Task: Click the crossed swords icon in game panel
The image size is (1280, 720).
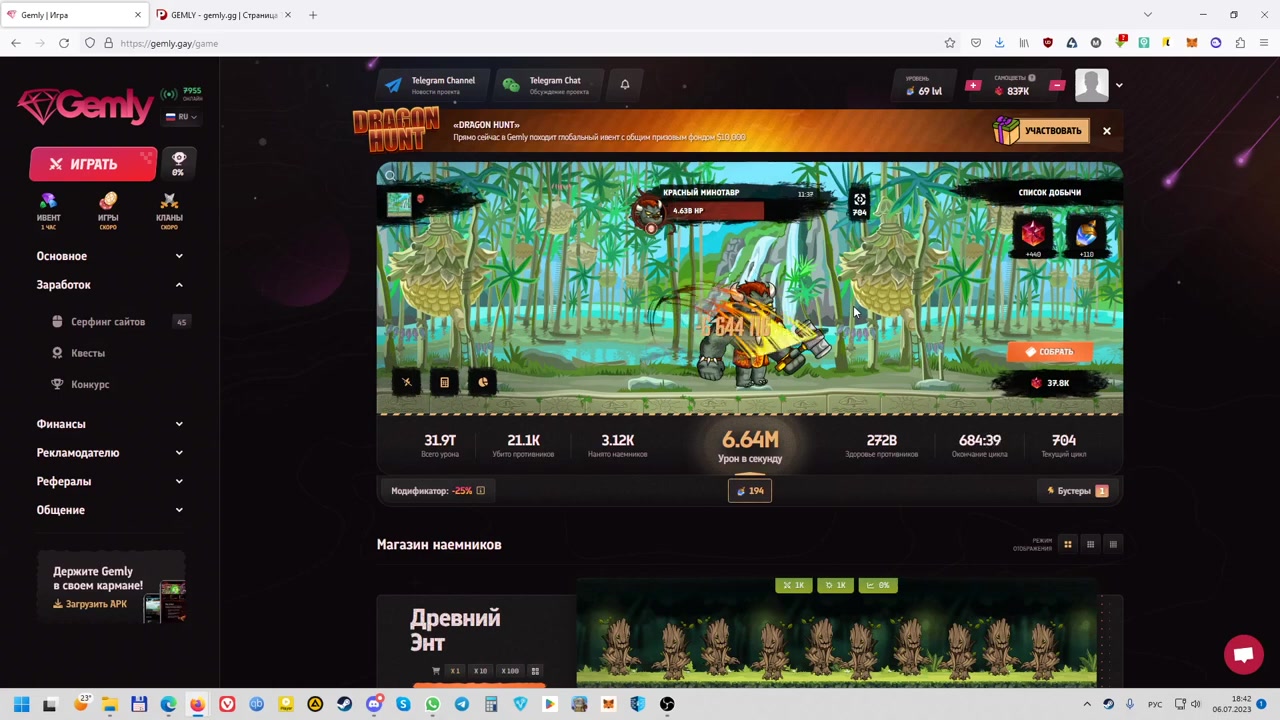Action: [407, 382]
